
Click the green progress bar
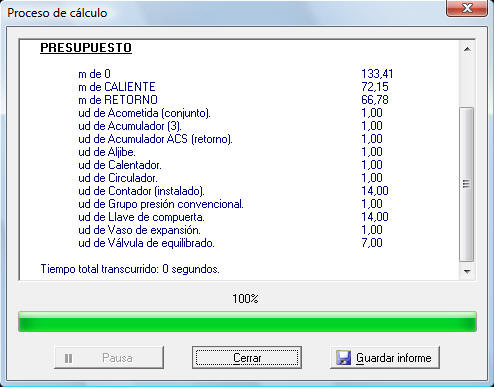[247, 322]
